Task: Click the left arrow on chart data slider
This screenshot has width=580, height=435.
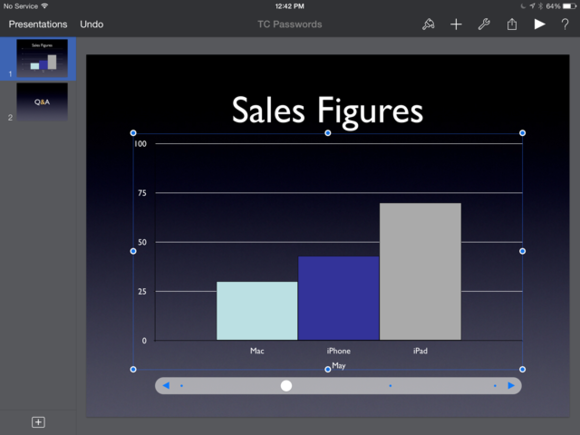Action: click(166, 385)
